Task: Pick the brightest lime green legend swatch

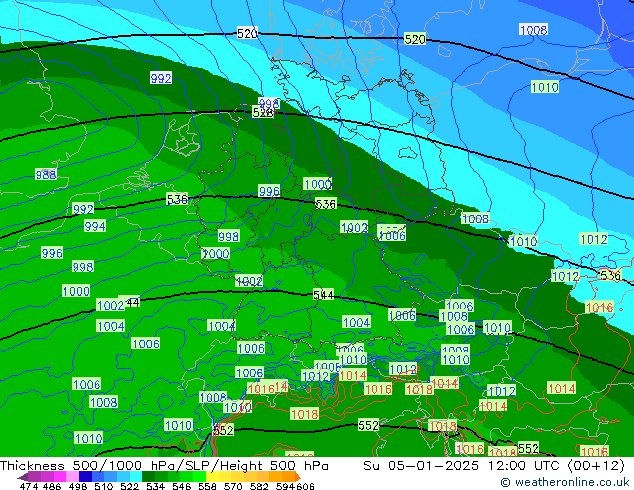Action: [199, 477]
